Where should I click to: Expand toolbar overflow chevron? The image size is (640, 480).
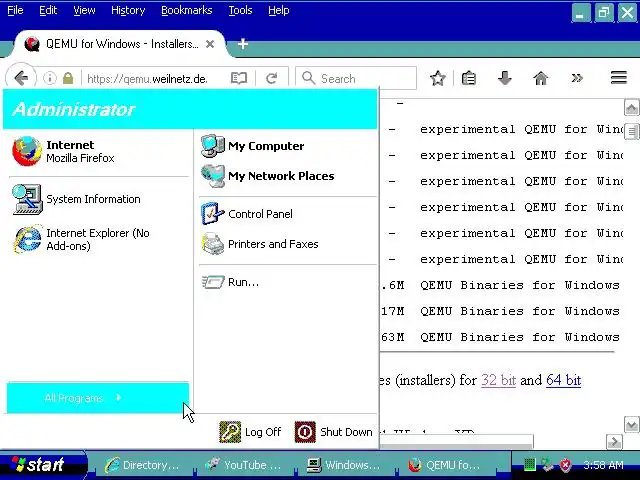pyautogui.click(x=577, y=78)
